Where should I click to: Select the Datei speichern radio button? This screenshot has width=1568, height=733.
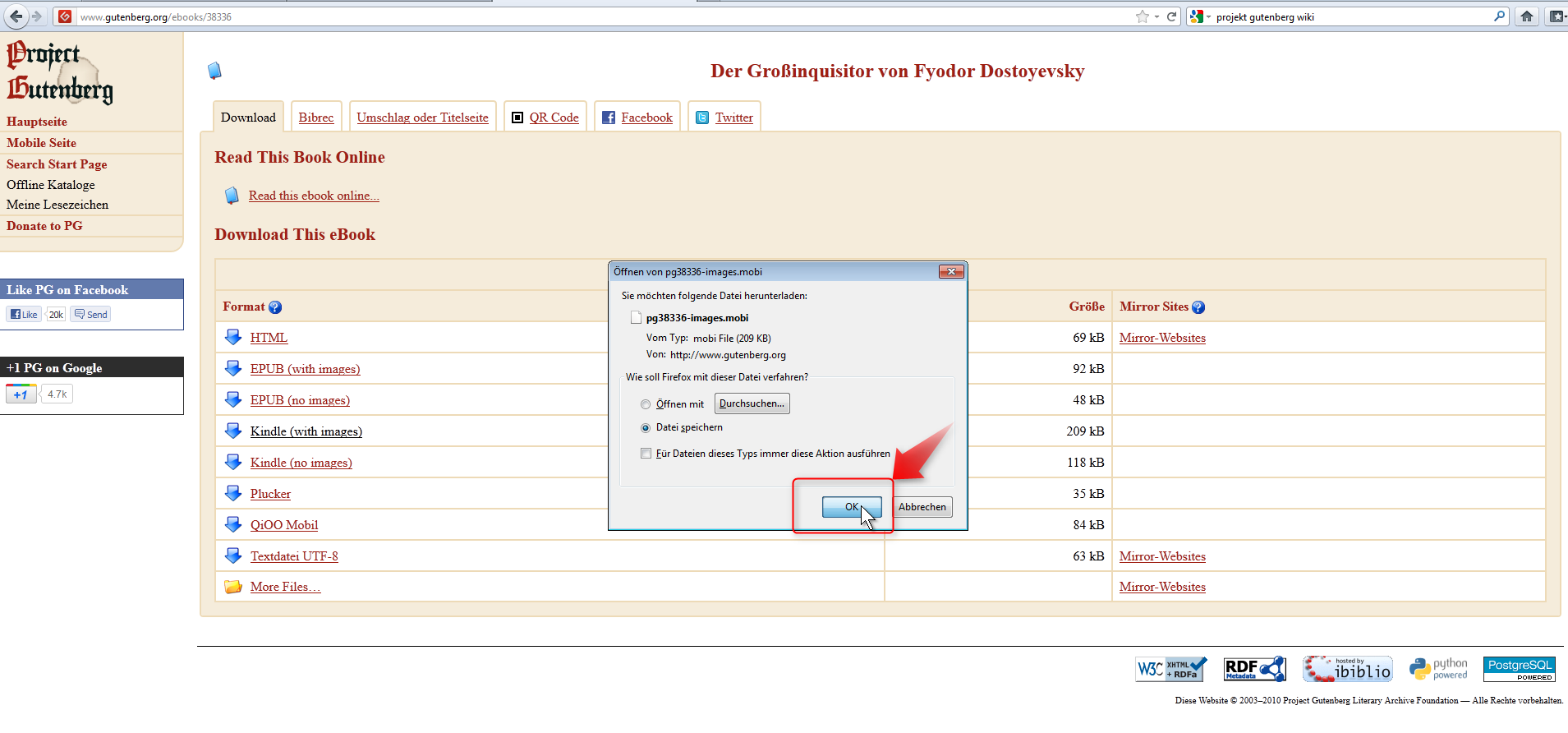[x=646, y=428]
